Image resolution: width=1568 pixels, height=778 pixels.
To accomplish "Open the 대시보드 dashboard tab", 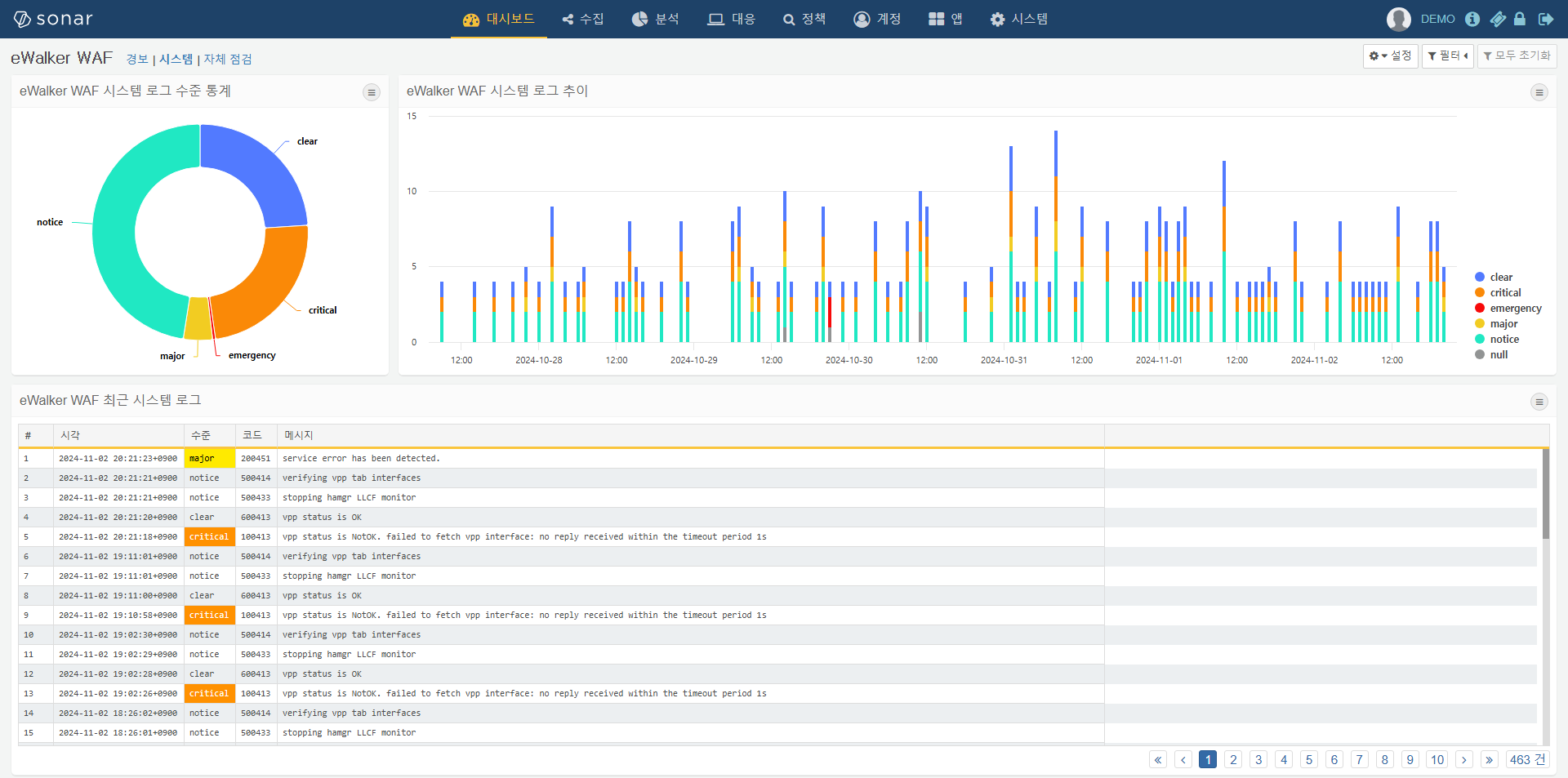I will point(498,19).
